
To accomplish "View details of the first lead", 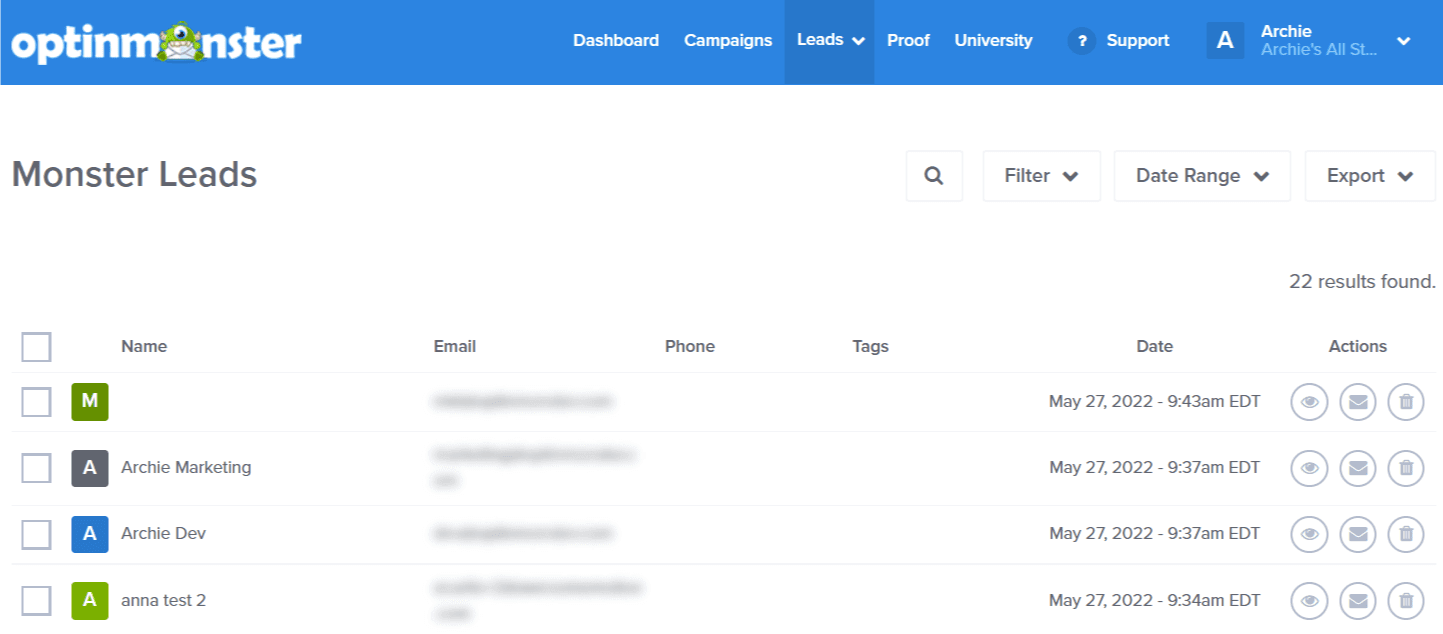I will [1309, 401].
